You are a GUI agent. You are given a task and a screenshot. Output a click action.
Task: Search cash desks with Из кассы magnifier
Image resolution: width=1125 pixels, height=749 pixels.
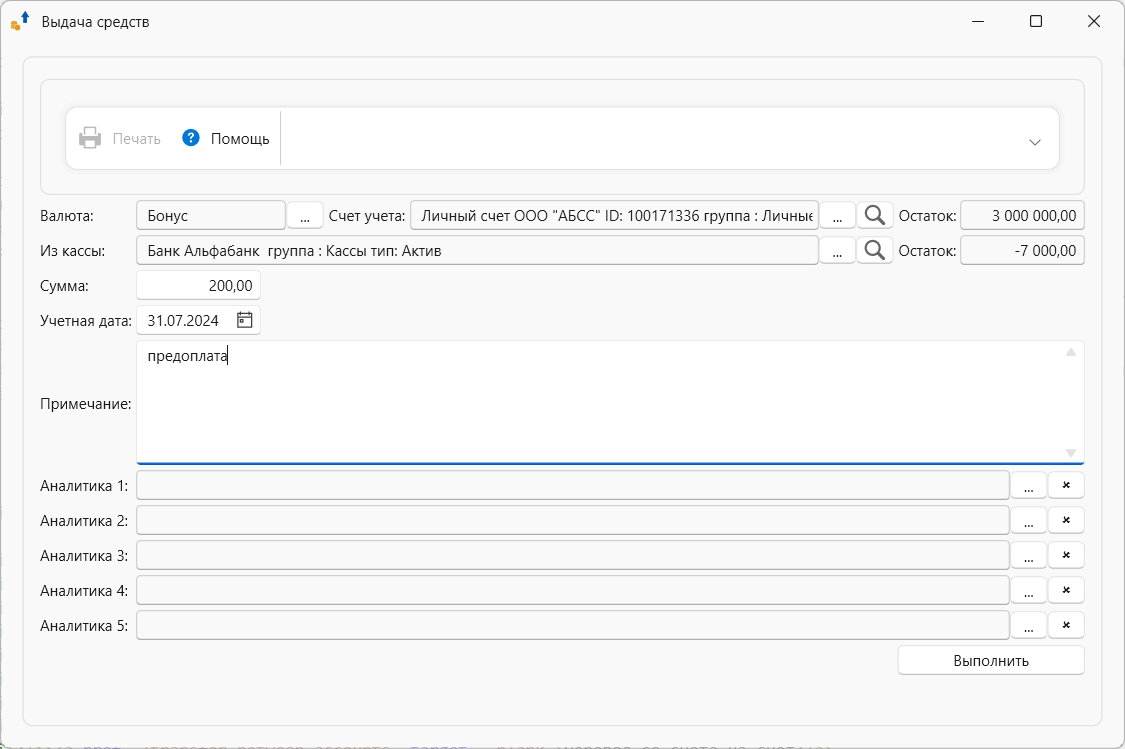(x=875, y=250)
